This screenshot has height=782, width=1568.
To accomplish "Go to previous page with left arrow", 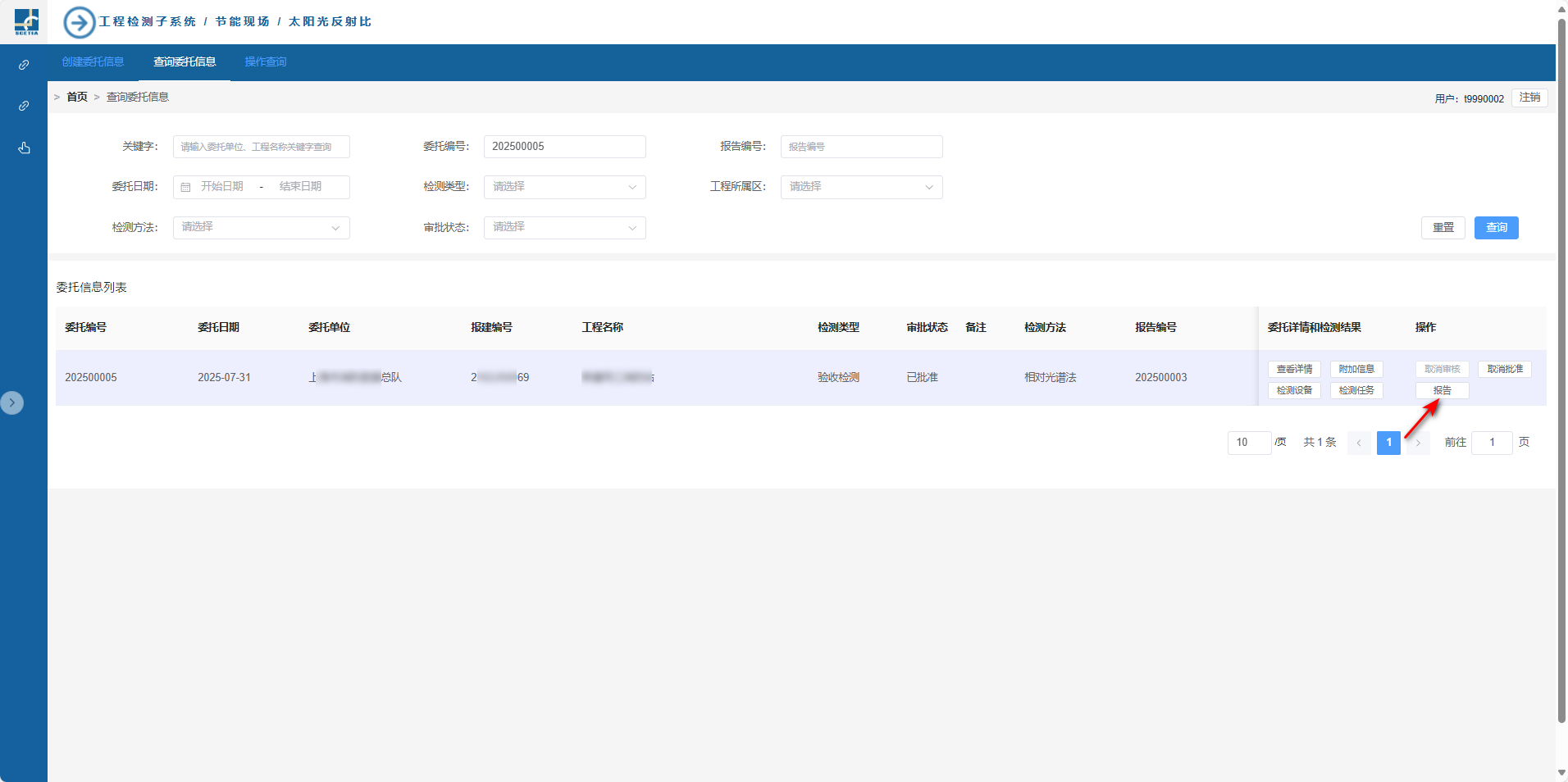I will 1359,443.
